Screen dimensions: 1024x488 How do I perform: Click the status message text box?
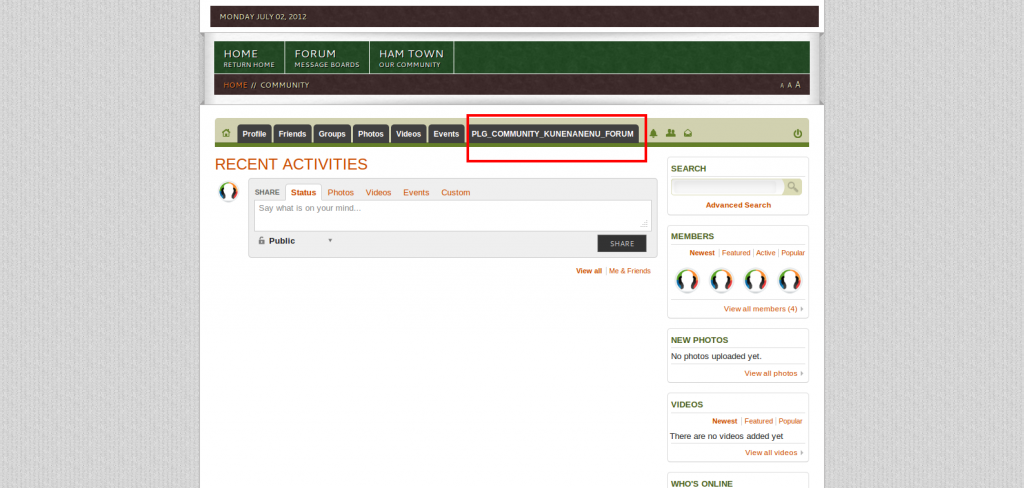click(452, 215)
